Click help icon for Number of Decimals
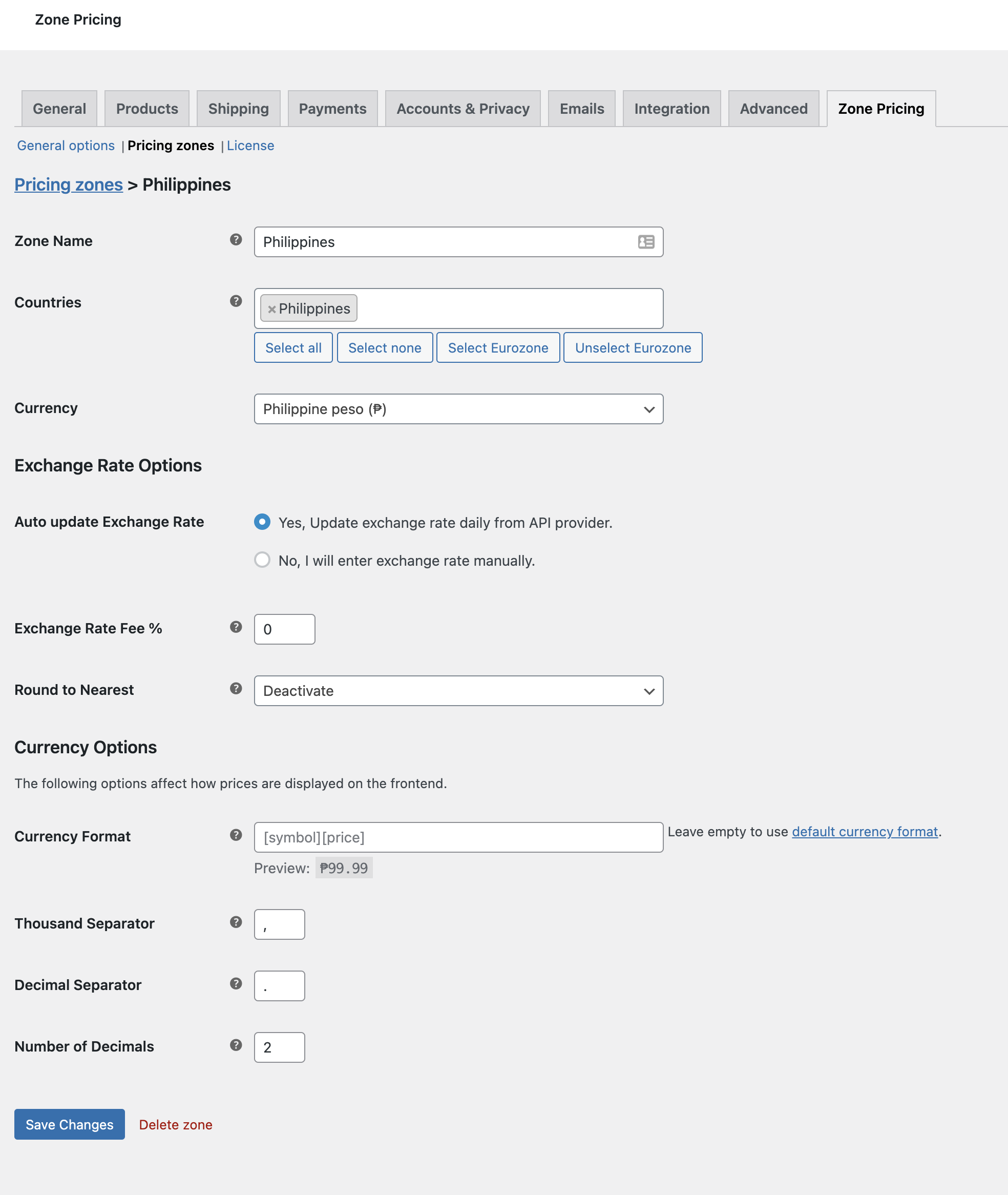Screen dimensions: 1008x1195 click(x=236, y=1045)
